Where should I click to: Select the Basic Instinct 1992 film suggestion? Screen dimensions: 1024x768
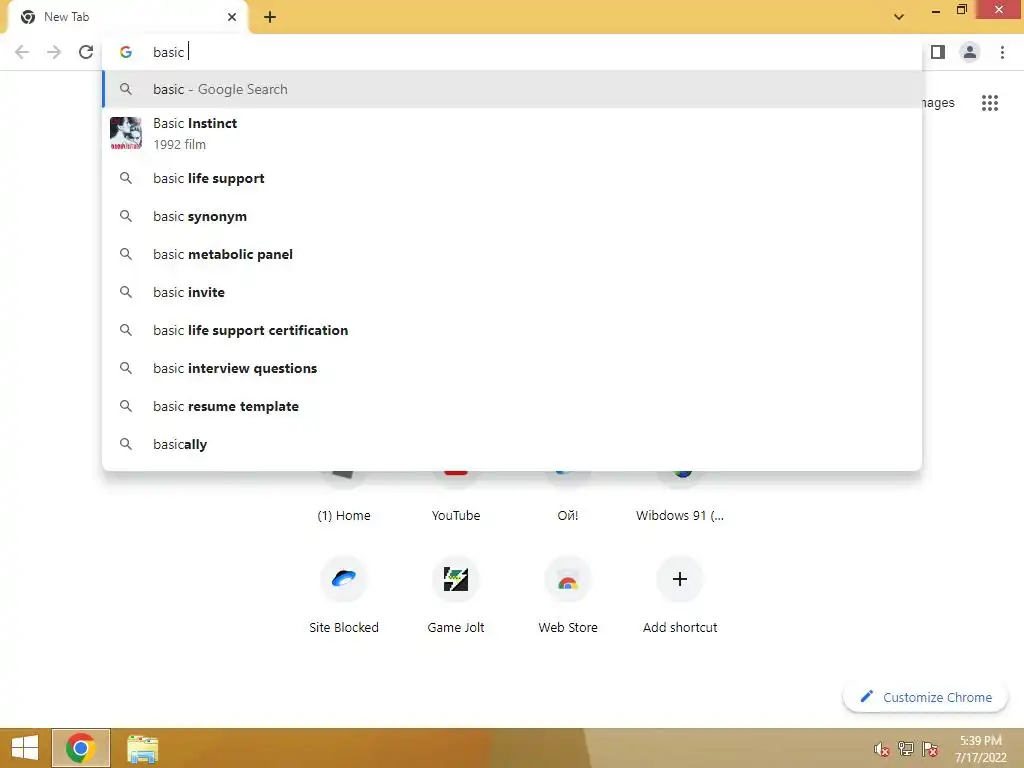(512, 133)
